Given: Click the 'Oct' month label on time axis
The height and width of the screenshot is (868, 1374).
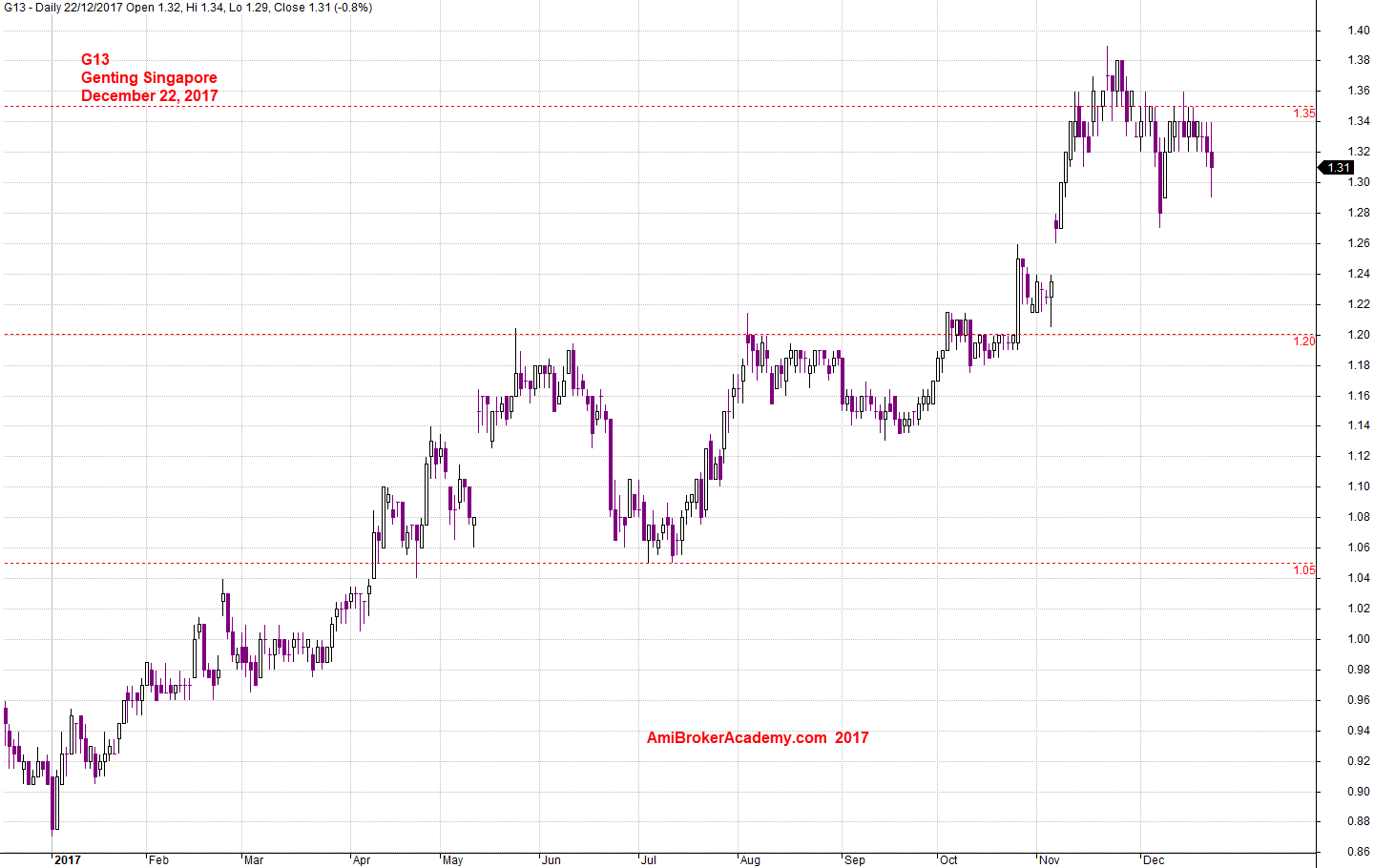Looking at the screenshot, I should [948, 860].
